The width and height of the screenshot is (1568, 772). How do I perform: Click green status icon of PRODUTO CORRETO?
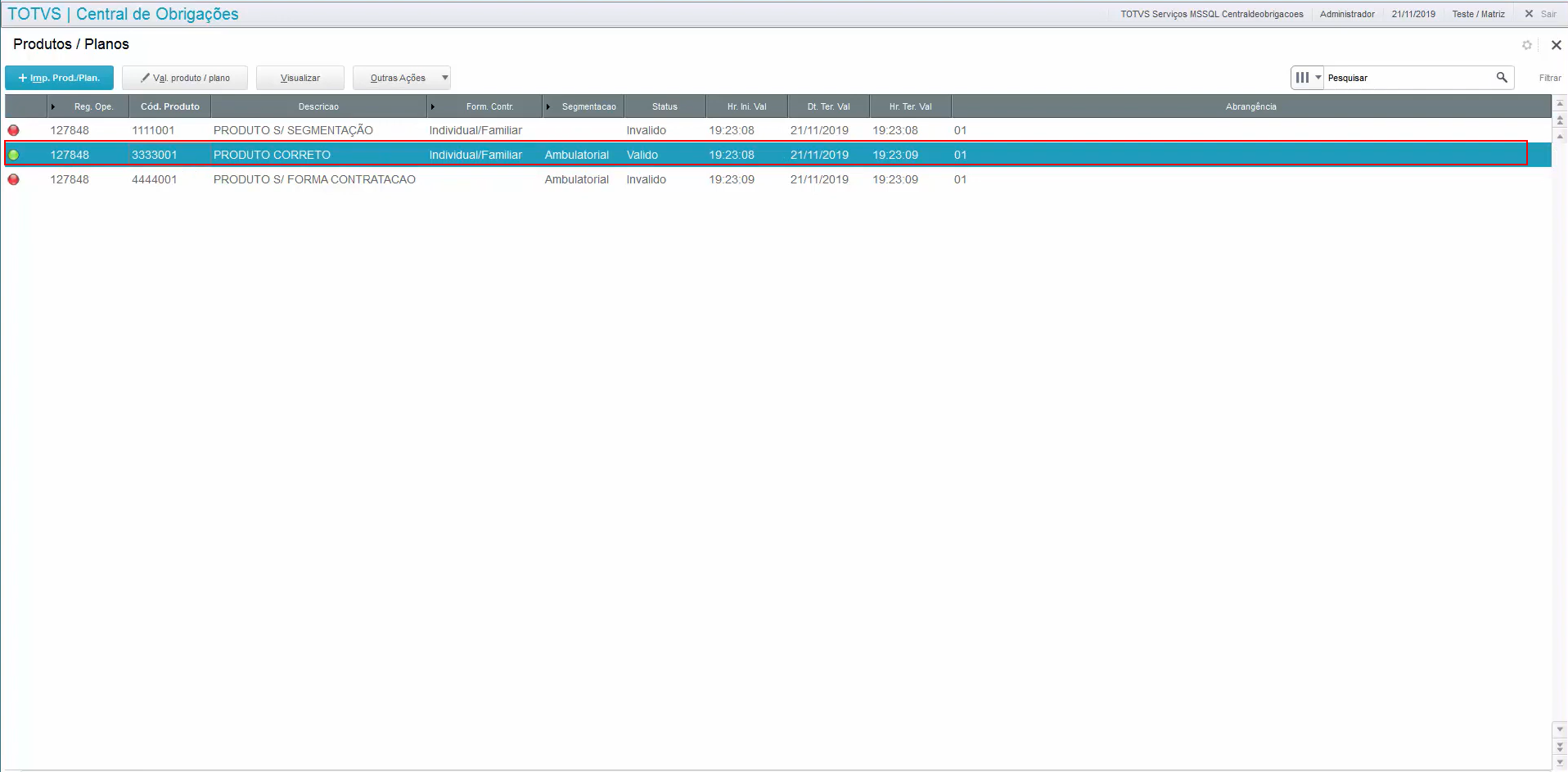coord(14,155)
